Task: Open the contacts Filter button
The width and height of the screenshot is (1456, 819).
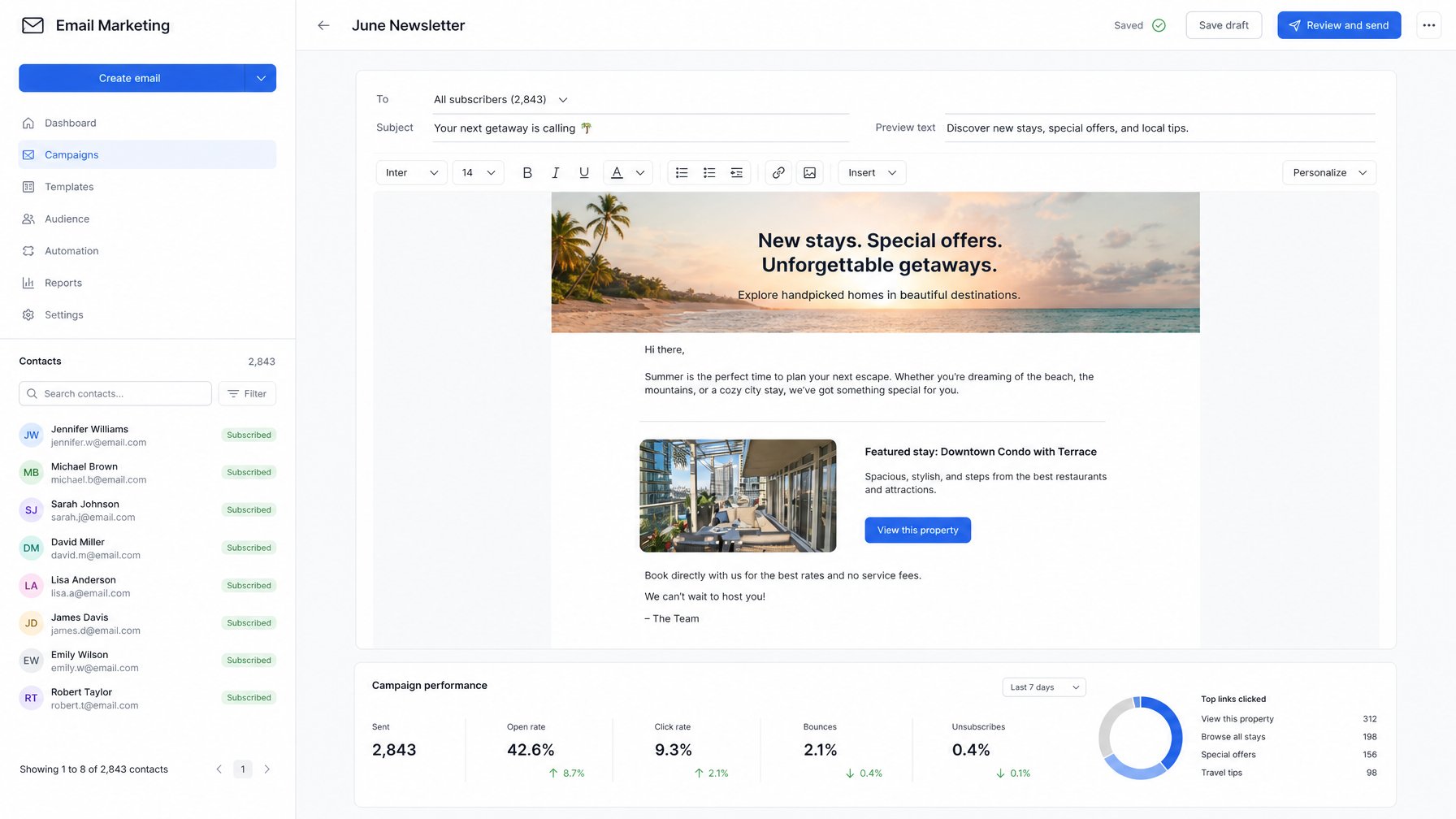Action: [247, 393]
